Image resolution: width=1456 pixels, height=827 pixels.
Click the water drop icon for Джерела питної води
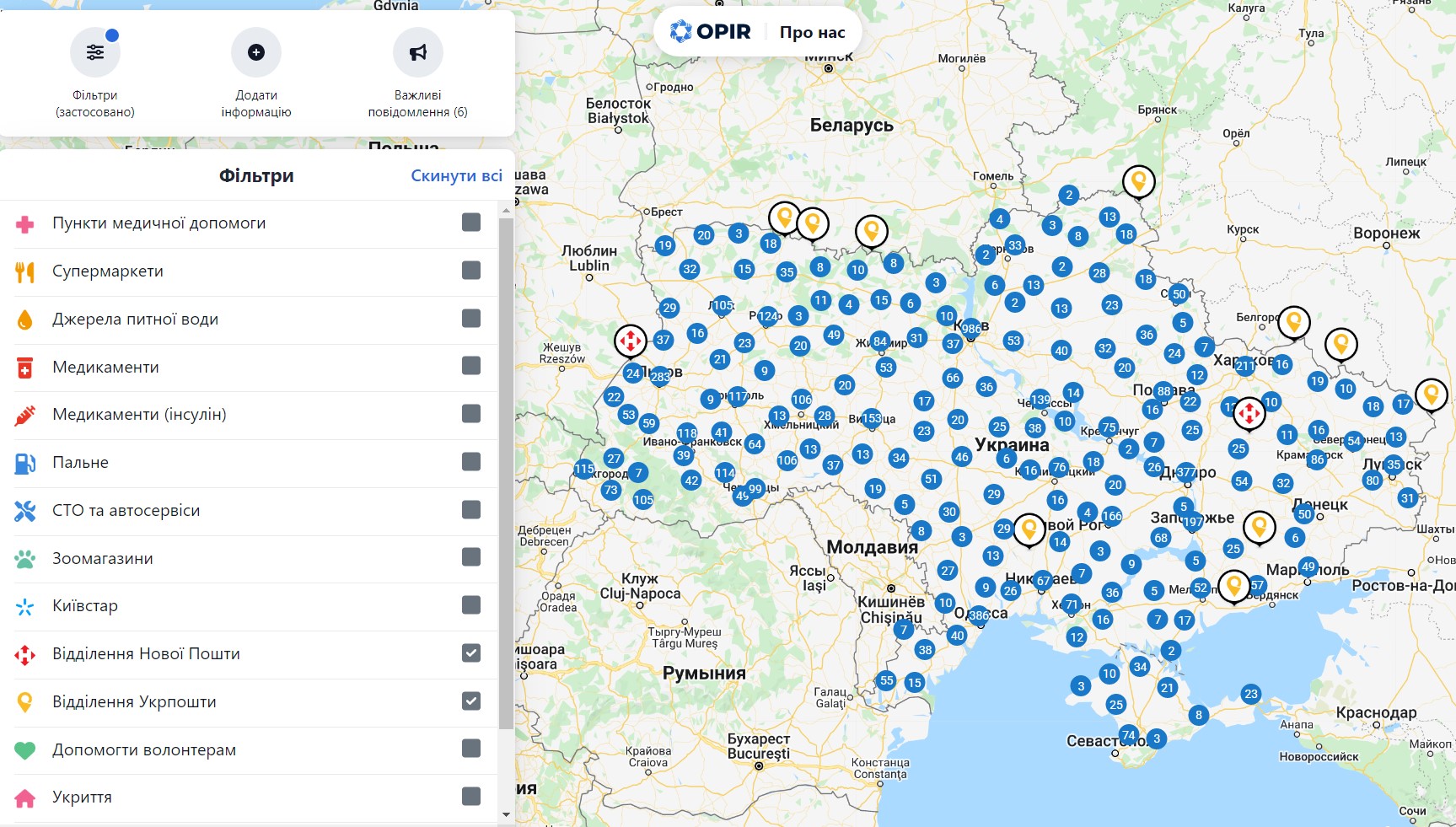point(26,319)
